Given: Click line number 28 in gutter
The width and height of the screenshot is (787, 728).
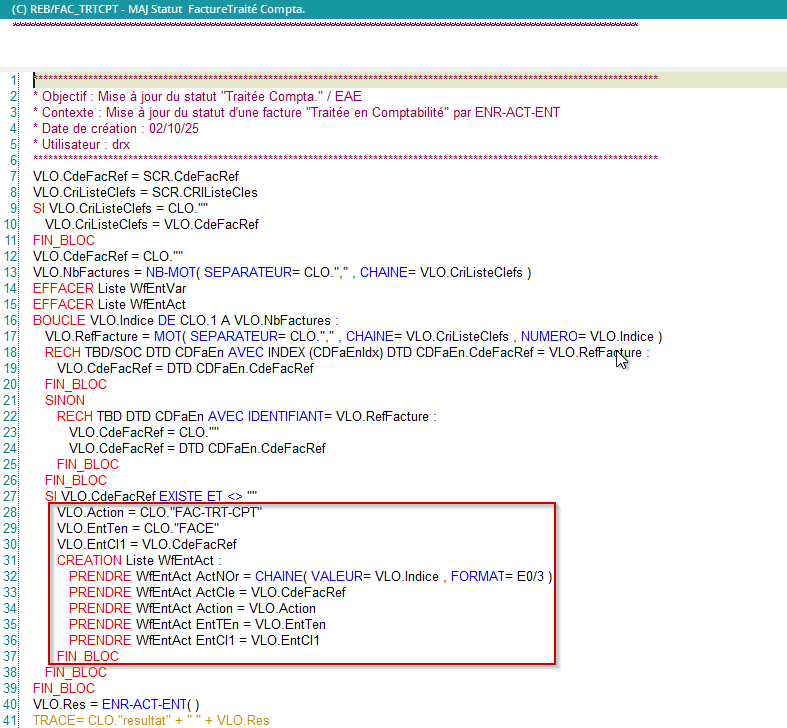Looking at the screenshot, I should coord(12,512).
